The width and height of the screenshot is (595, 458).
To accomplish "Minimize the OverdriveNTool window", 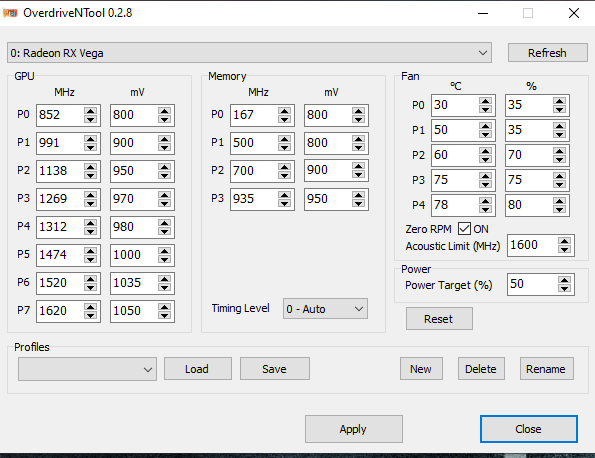I will pyautogui.click(x=483, y=13).
